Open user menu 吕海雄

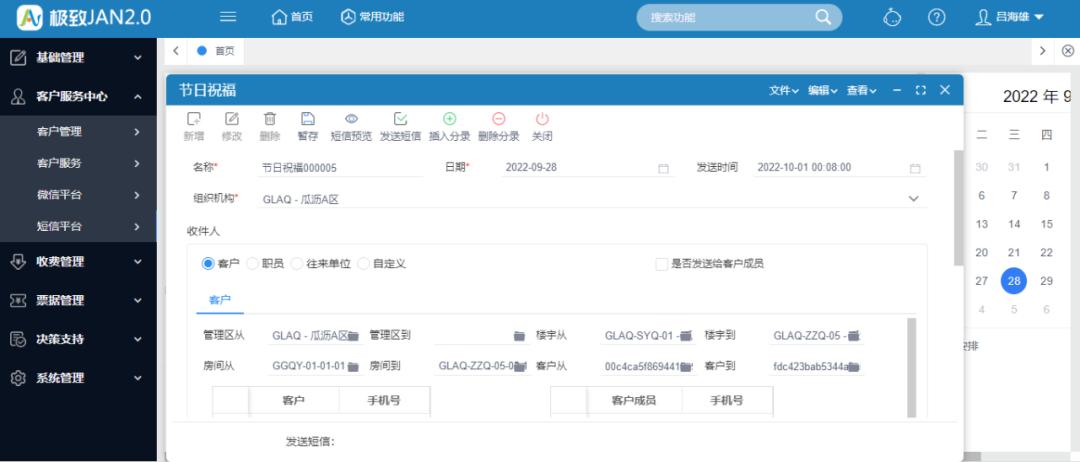click(1010, 17)
